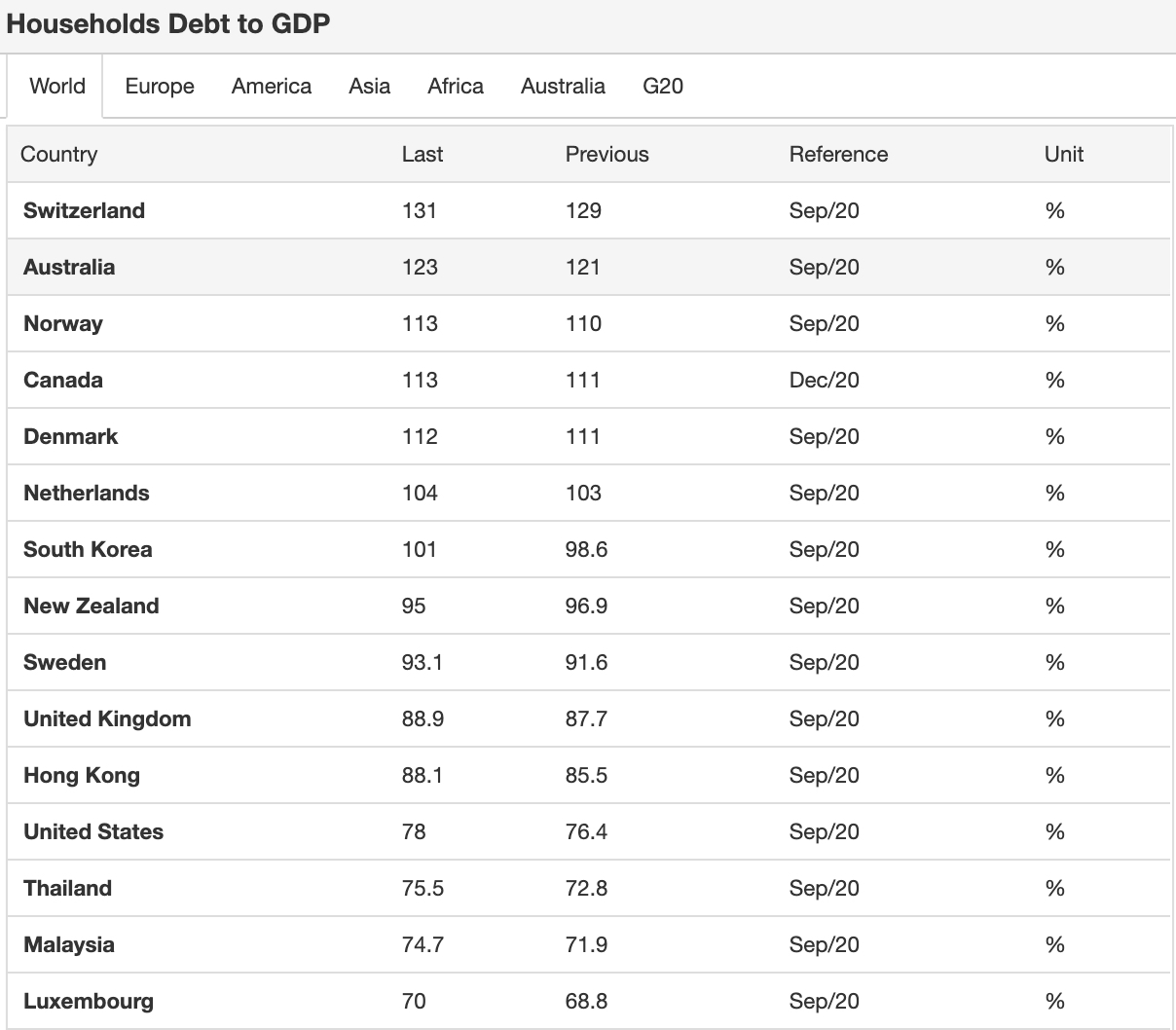The width and height of the screenshot is (1176, 1030).
Task: Open the Africa tab
Action: 456,87
